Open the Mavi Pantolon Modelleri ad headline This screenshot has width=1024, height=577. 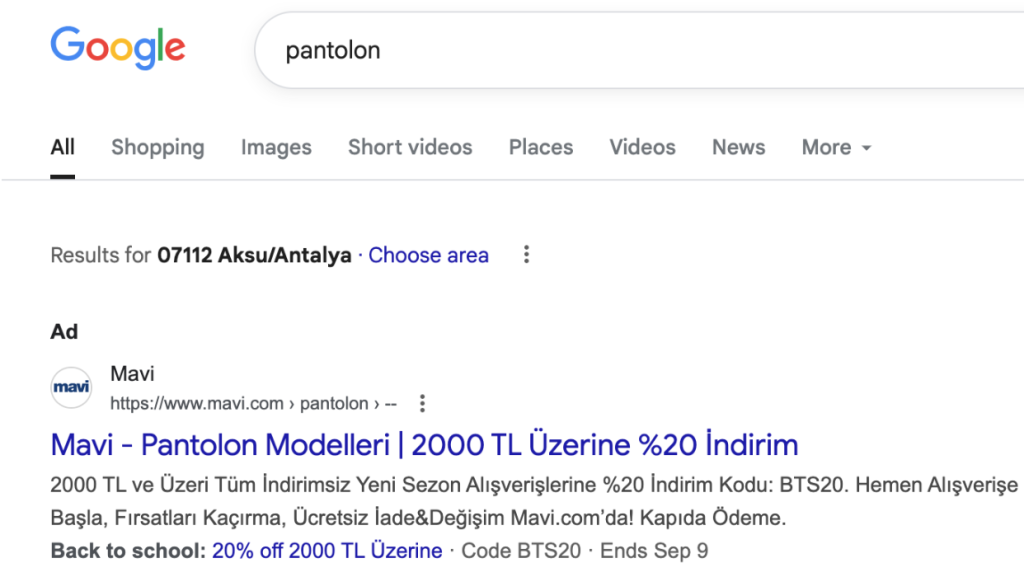[x=424, y=444]
